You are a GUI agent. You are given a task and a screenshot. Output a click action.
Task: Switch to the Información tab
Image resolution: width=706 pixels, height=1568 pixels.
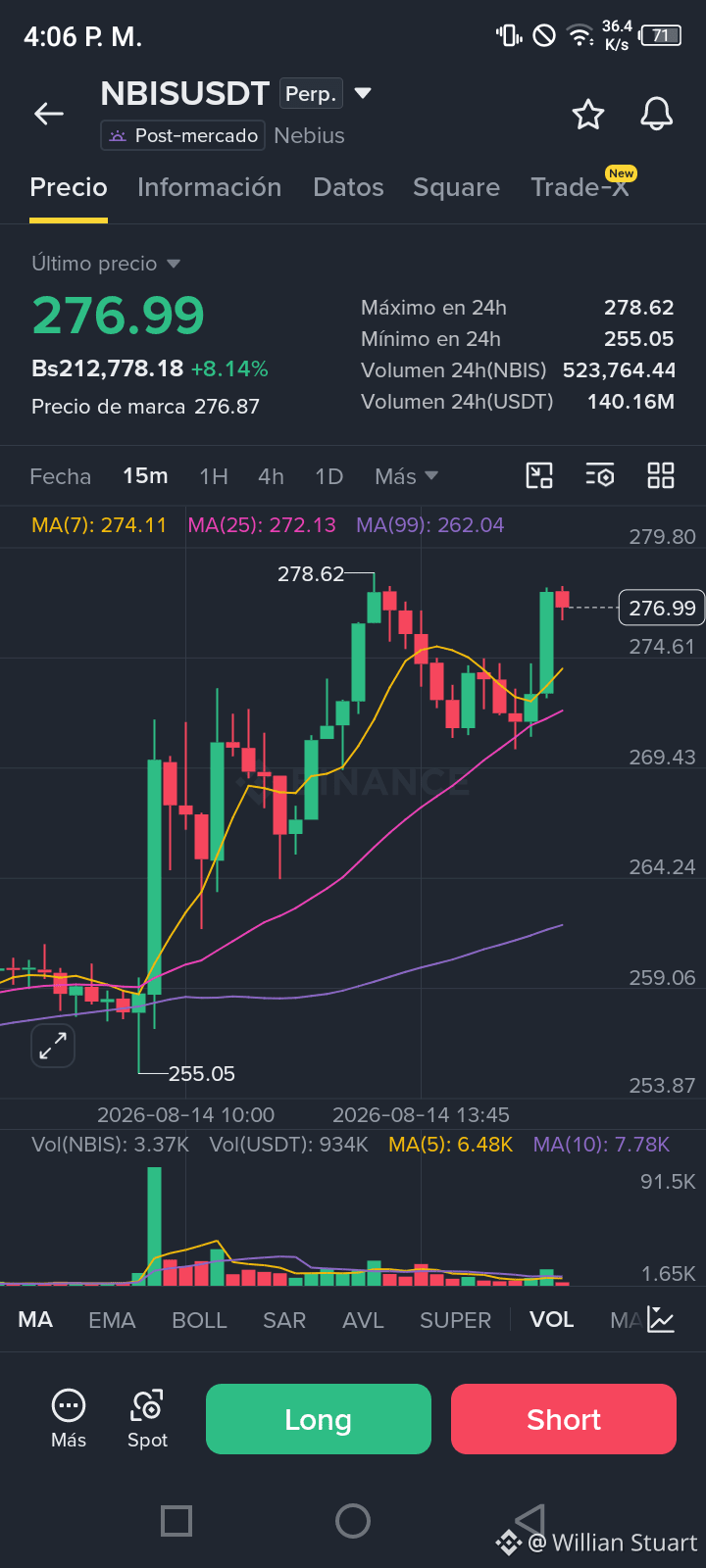pyautogui.click(x=209, y=187)
